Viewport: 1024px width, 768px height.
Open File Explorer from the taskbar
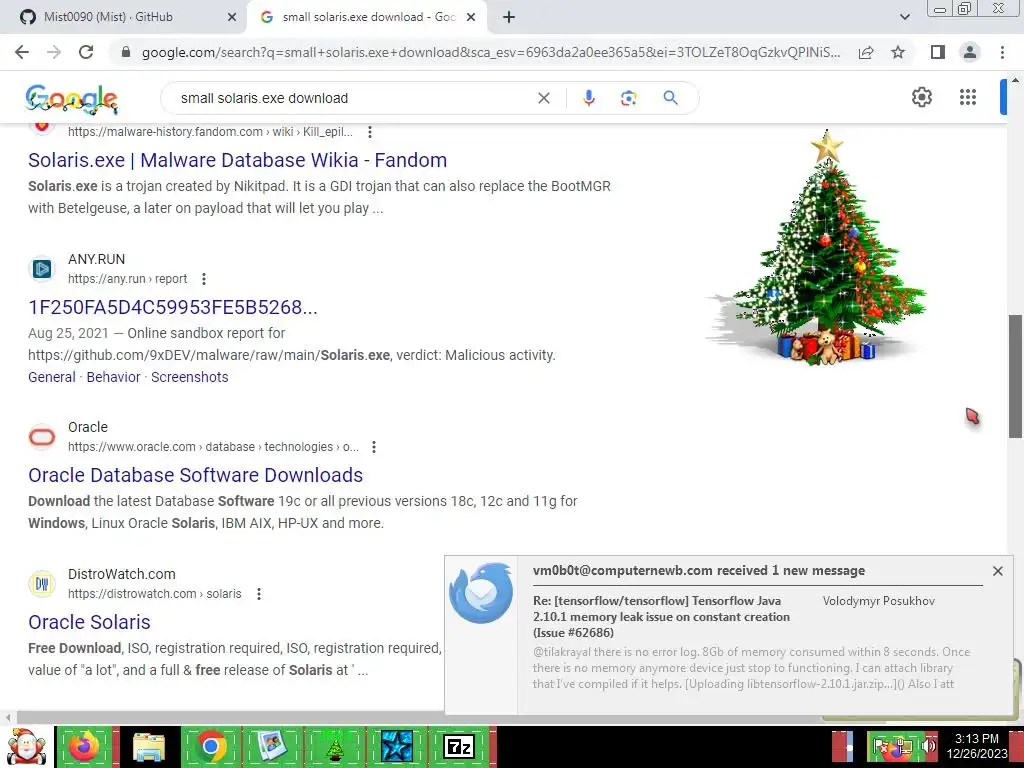coord(149,746)
